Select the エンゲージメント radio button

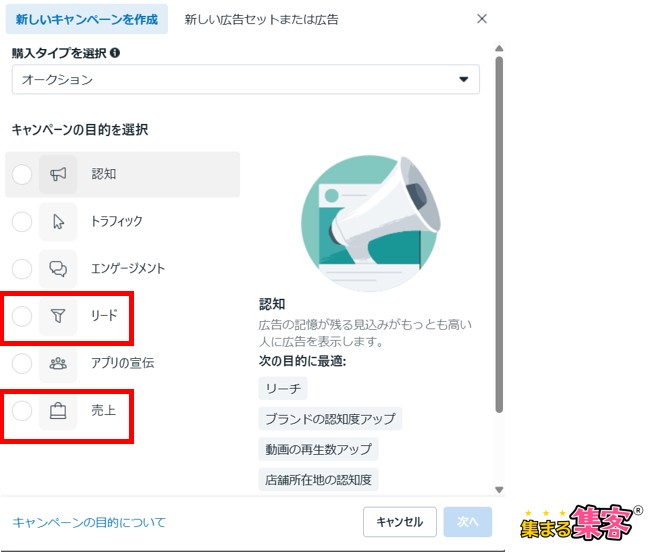pyautogui.click(x=22, y=269)
